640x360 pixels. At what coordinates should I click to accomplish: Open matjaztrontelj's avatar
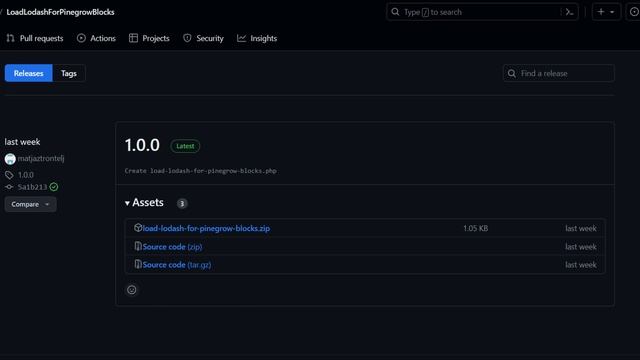pos(10,159)
